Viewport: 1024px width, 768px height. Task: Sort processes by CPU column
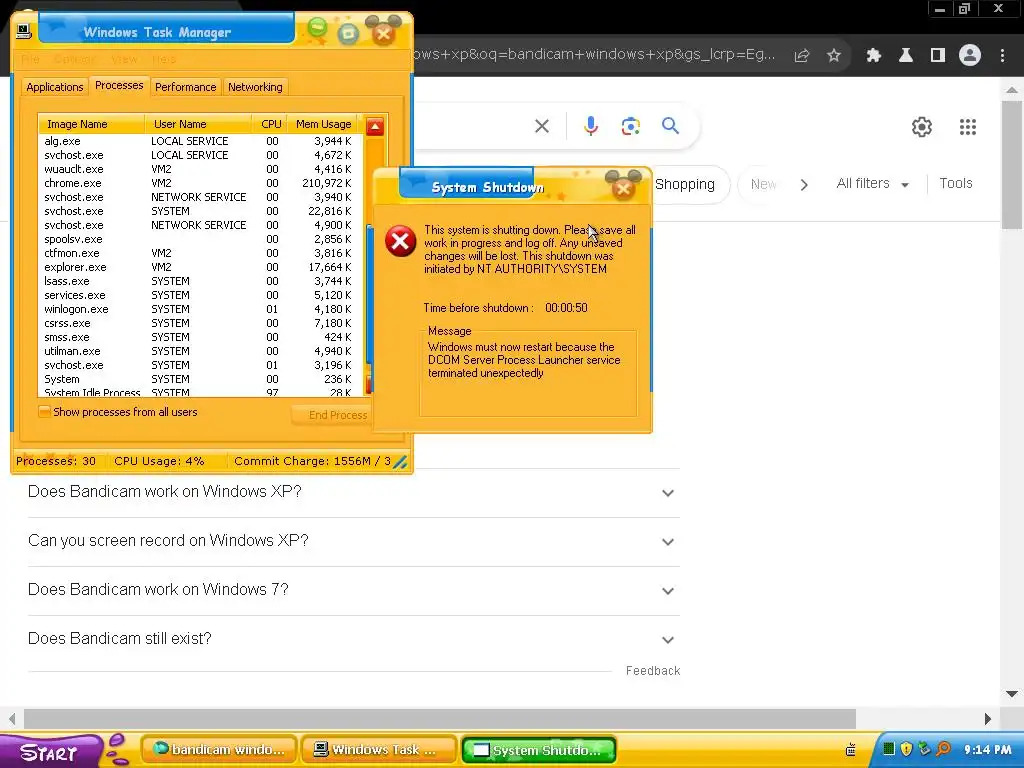pyautogui.click(x=271, y=124)
